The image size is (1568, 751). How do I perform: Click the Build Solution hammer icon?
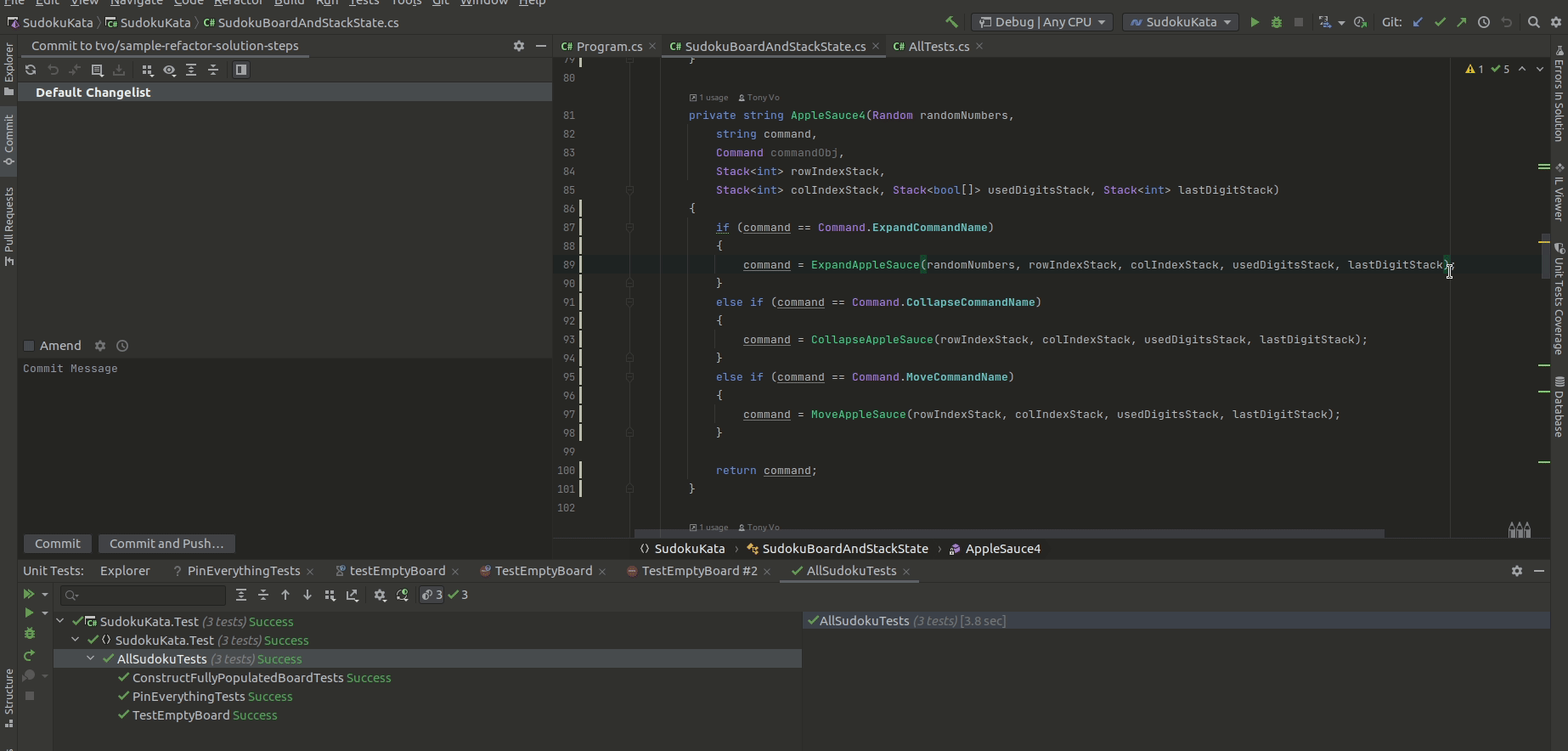coord(951,22)
